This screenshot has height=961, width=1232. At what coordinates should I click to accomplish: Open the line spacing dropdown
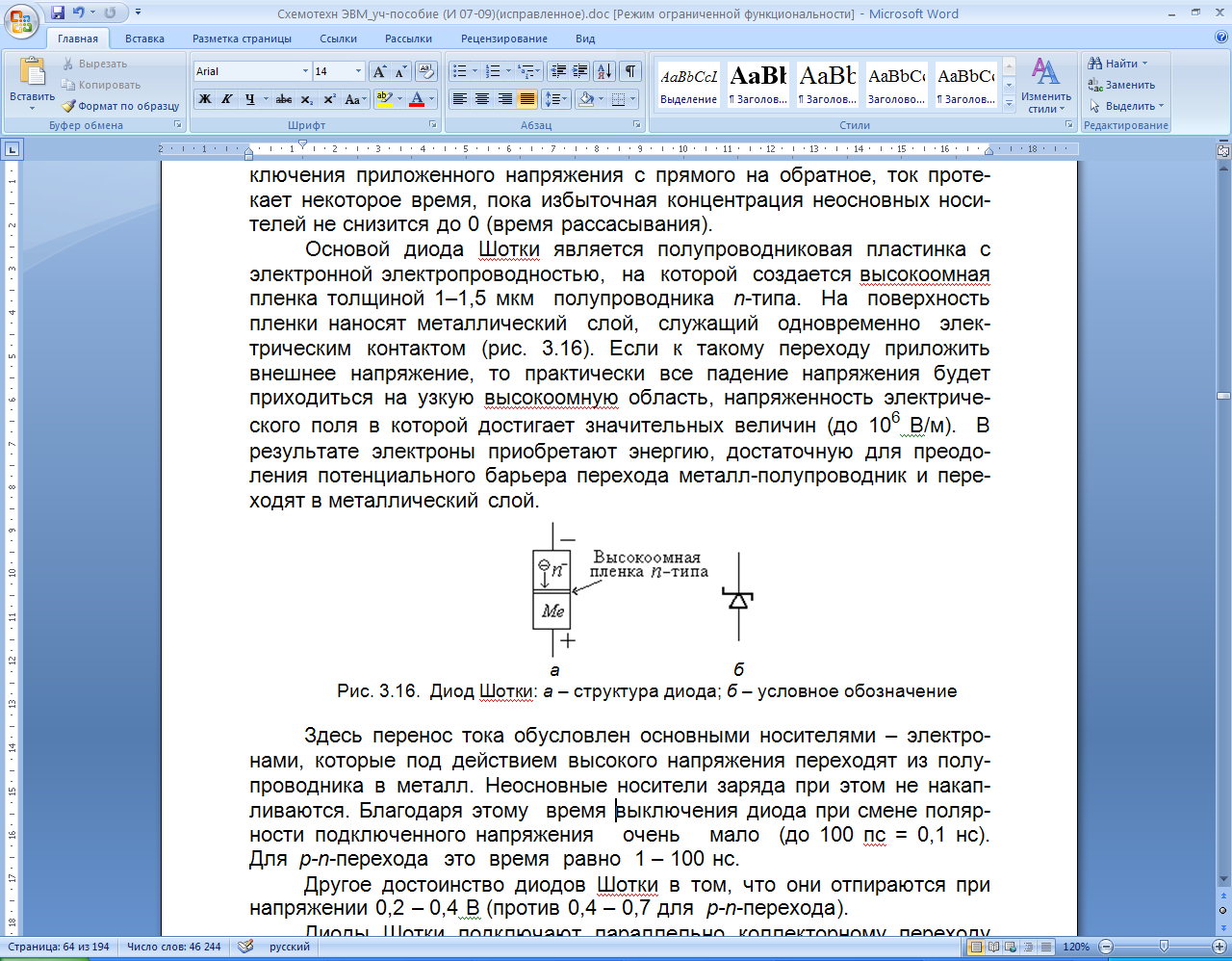tap(557, 99)
